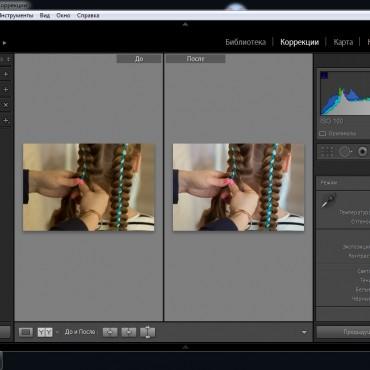This screenshot has width=370, height=370.
Task: Click the histogram graph
Action: tap(345, 93)
